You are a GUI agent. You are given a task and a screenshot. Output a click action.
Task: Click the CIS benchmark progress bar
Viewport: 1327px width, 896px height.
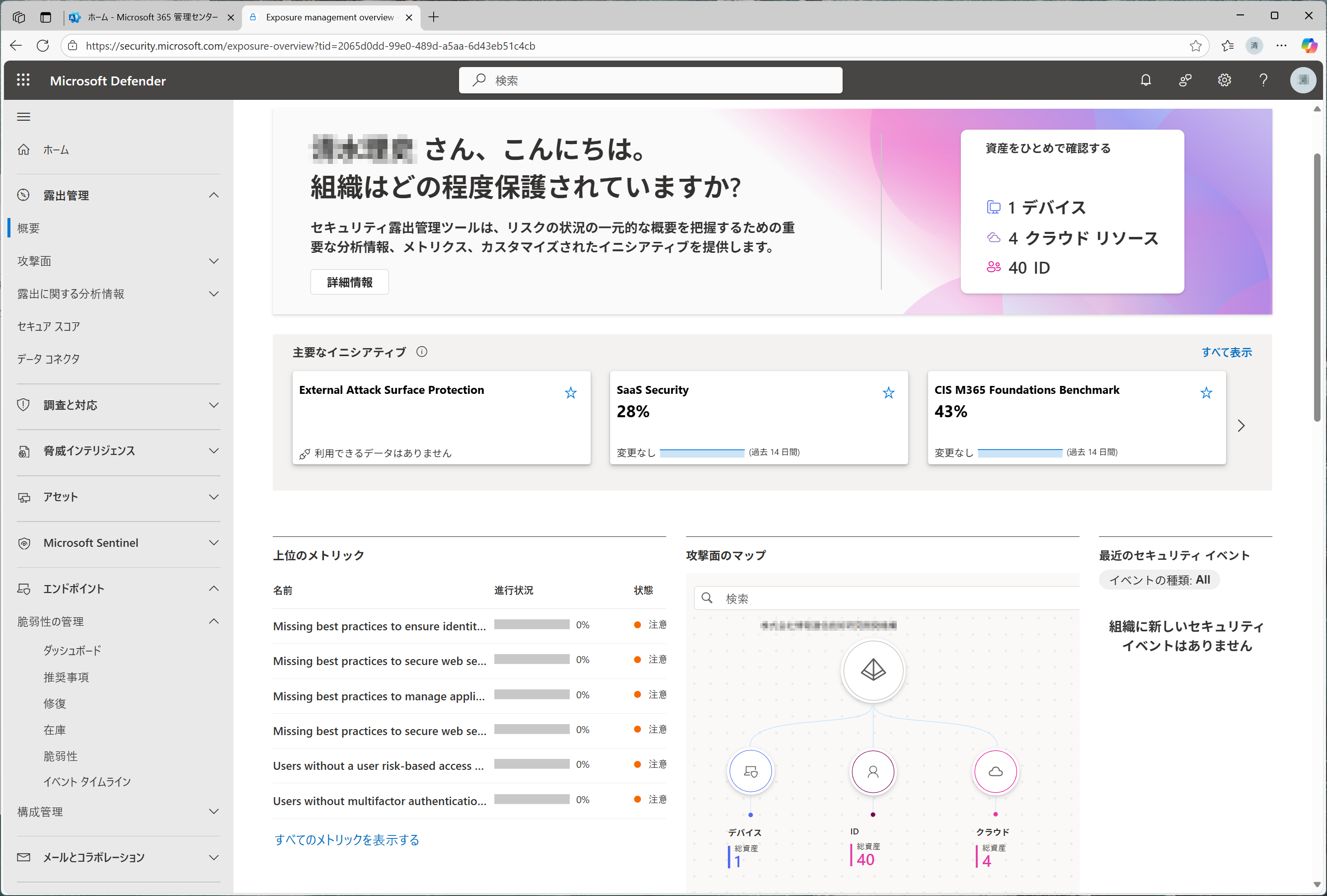point(1019,452)
